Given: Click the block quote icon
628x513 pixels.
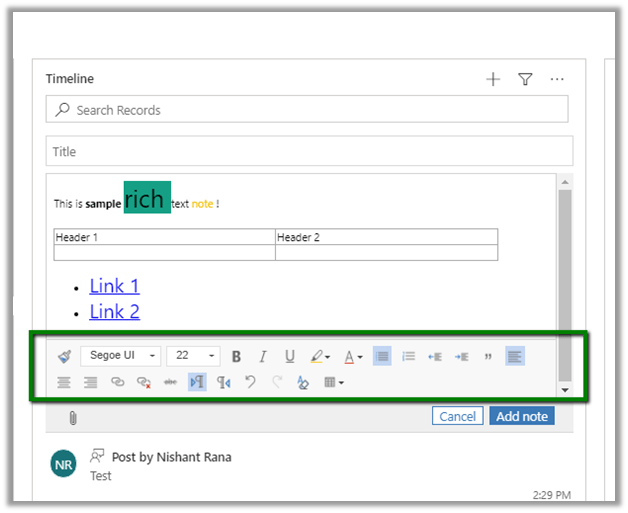Looking at the screenshot, I should point(487,356).
